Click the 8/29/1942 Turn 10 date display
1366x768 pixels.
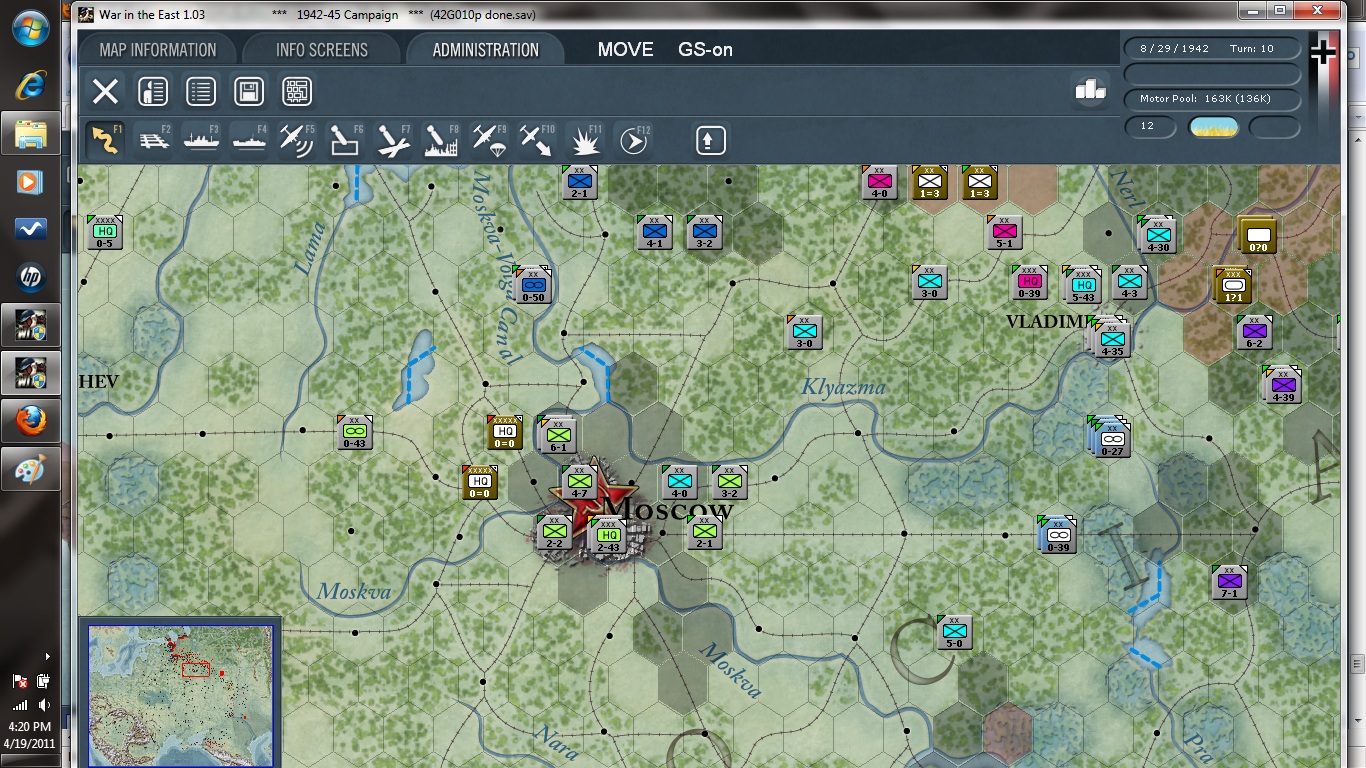coord(1212,49)
